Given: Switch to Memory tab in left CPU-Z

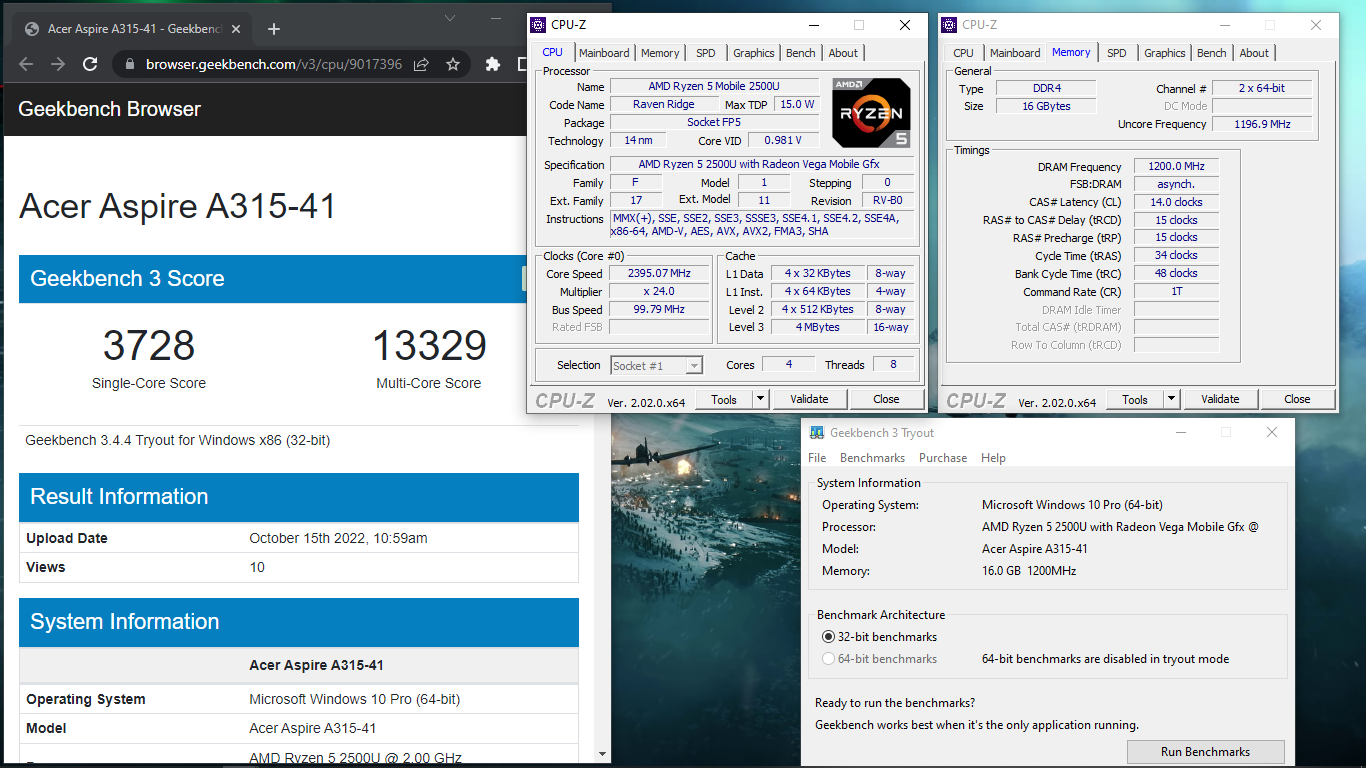Looking at the screenshot, I should (660, 53).
